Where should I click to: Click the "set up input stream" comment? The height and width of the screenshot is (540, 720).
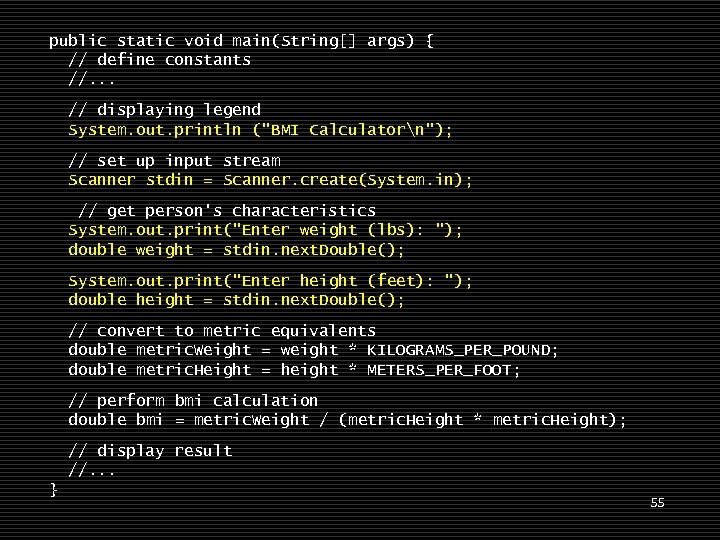pyautogui.click(x=174, y=161)
